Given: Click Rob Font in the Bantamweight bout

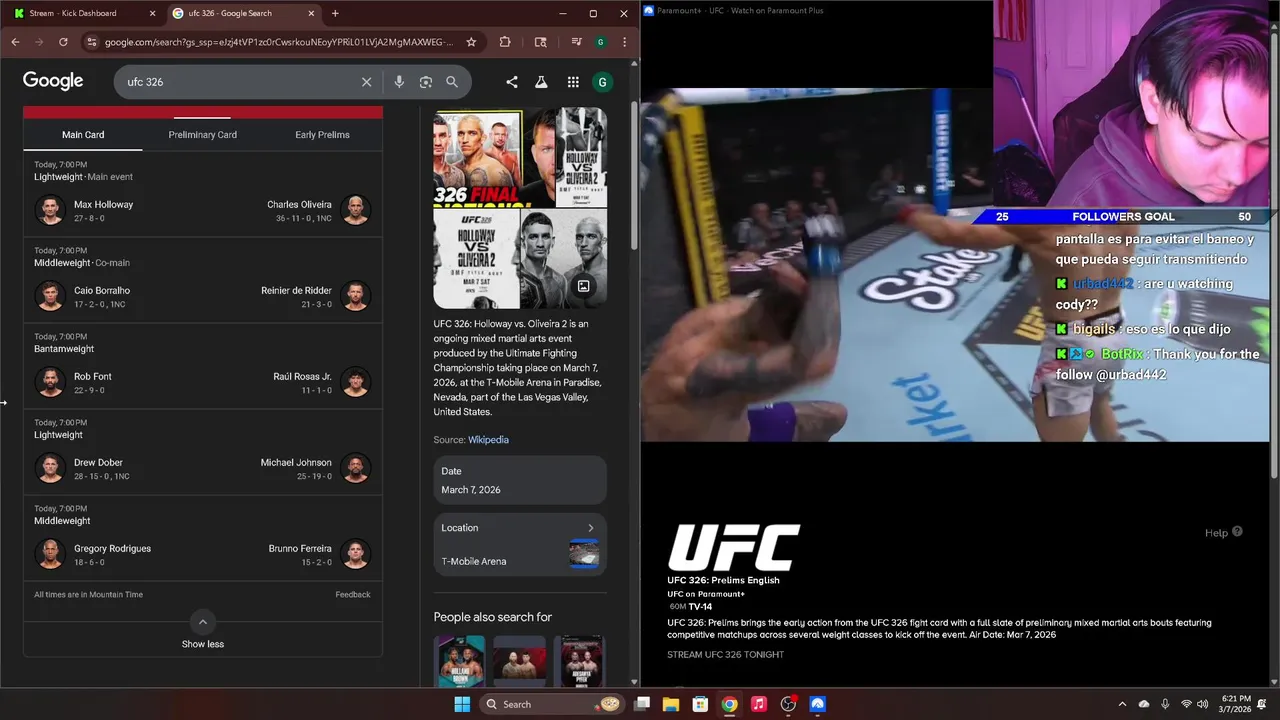Looking at the screenshot, I should [93, 377].
